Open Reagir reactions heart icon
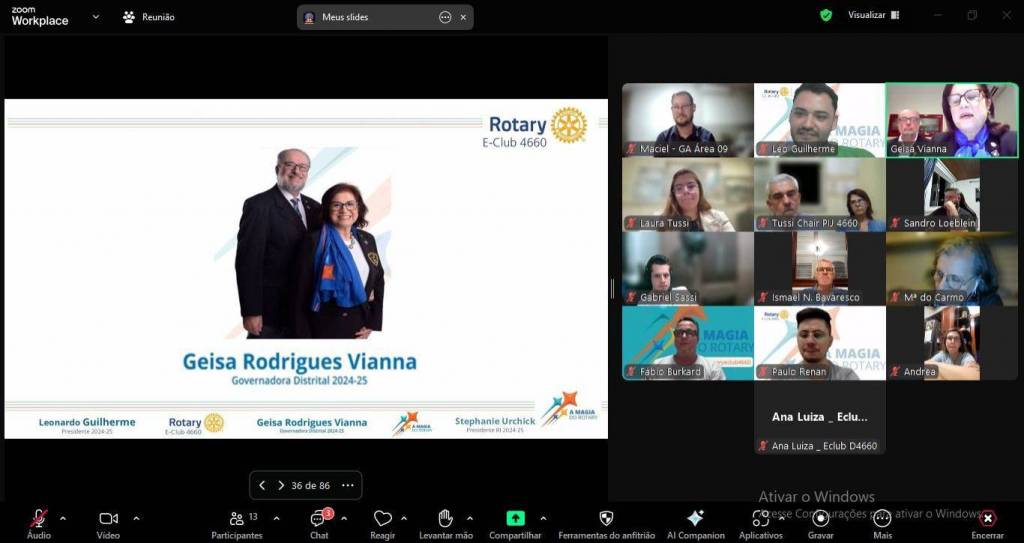This screenshot has height=543, width=1024. coord(382,519)
